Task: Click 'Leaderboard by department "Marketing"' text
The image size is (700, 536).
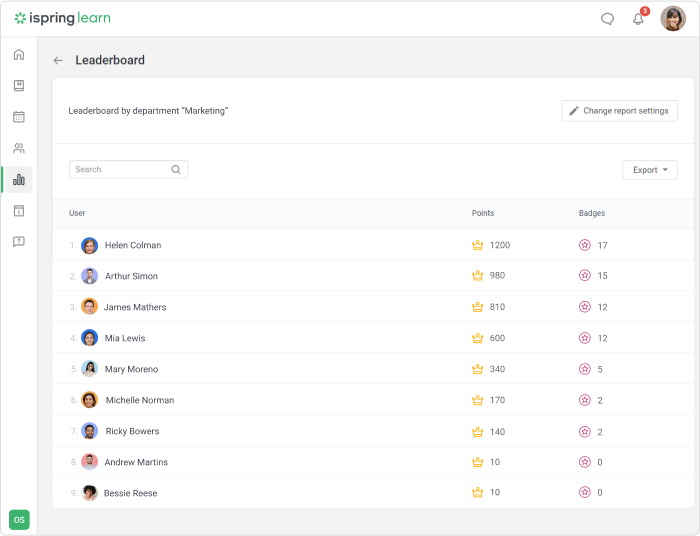Action: [x=148, y=111]
